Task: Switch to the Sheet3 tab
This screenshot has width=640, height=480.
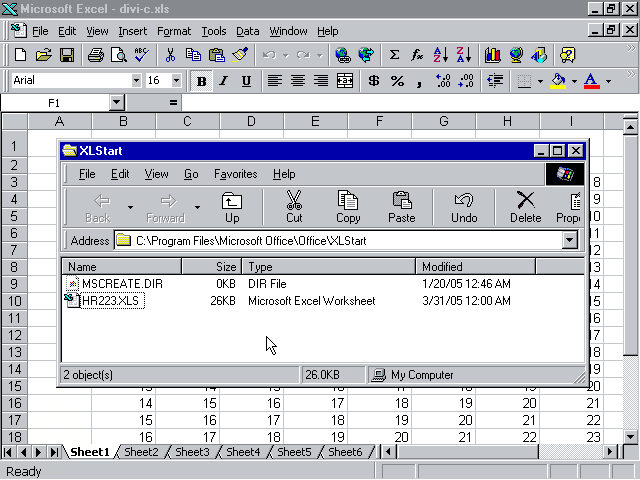Action: 192,452
